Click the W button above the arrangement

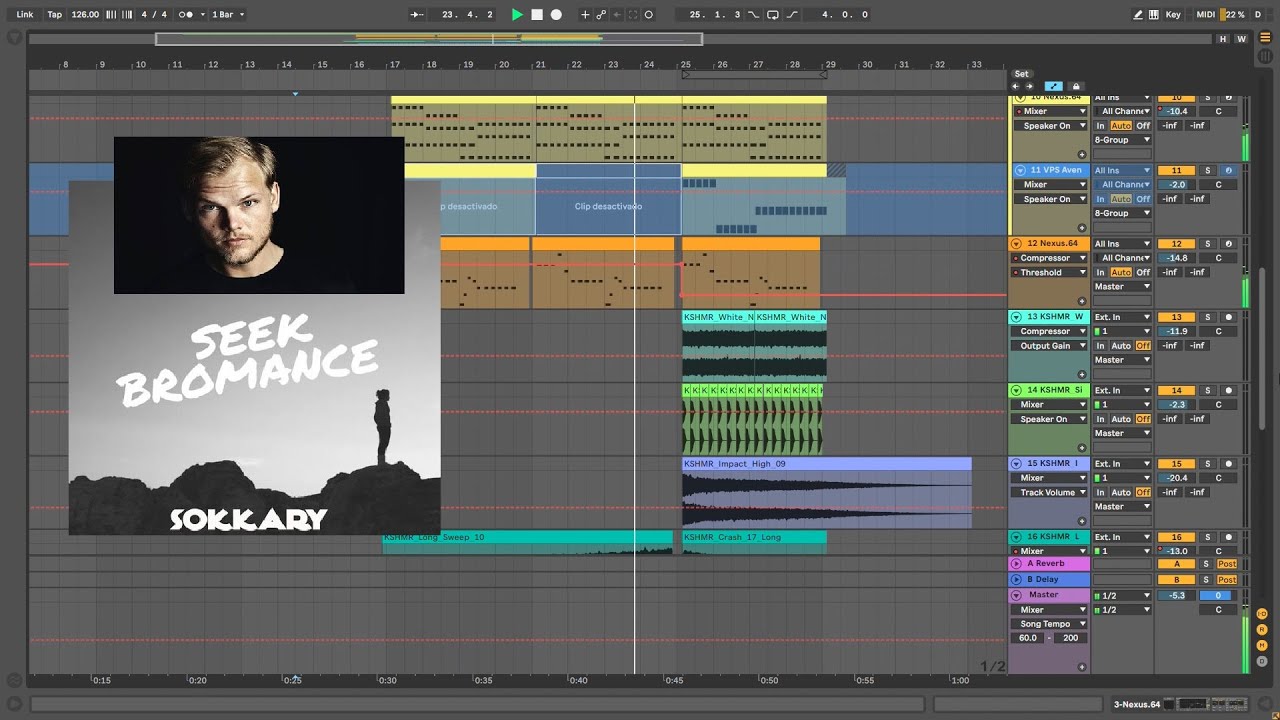1242,39
